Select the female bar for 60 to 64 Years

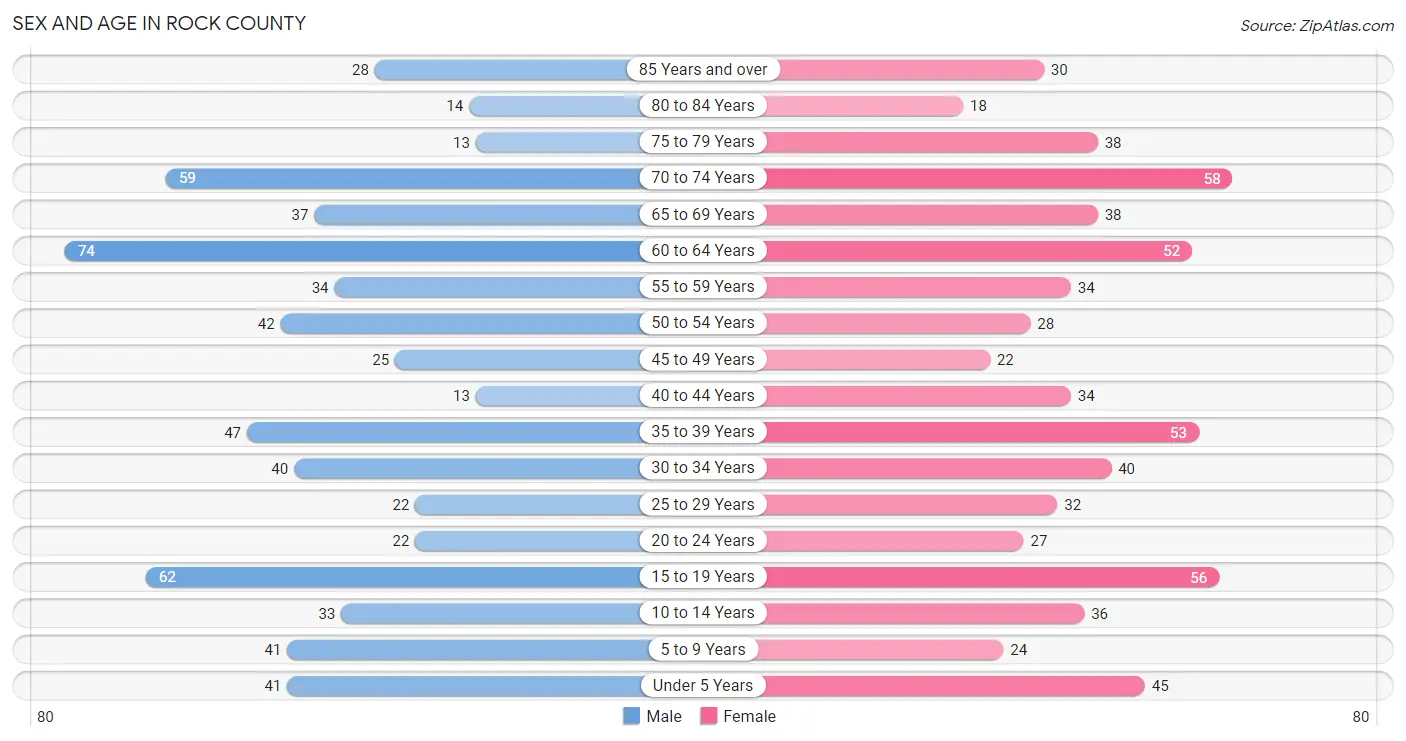coord(978,251)
